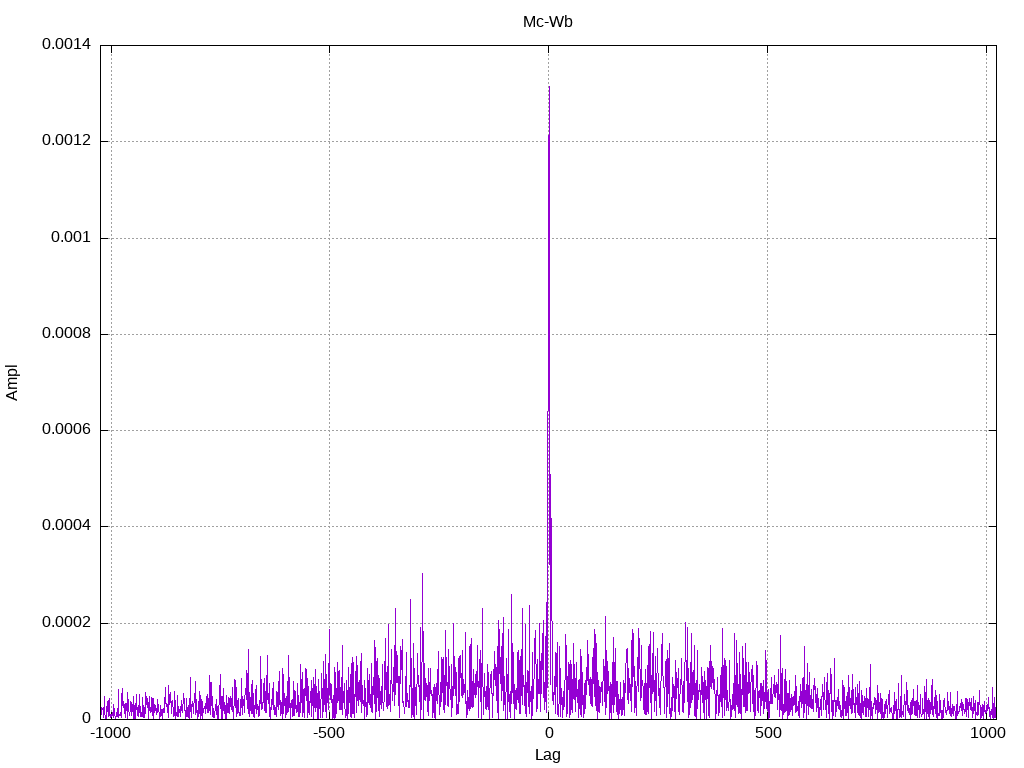Click the Ampl y-axis label

coord(12,383)
